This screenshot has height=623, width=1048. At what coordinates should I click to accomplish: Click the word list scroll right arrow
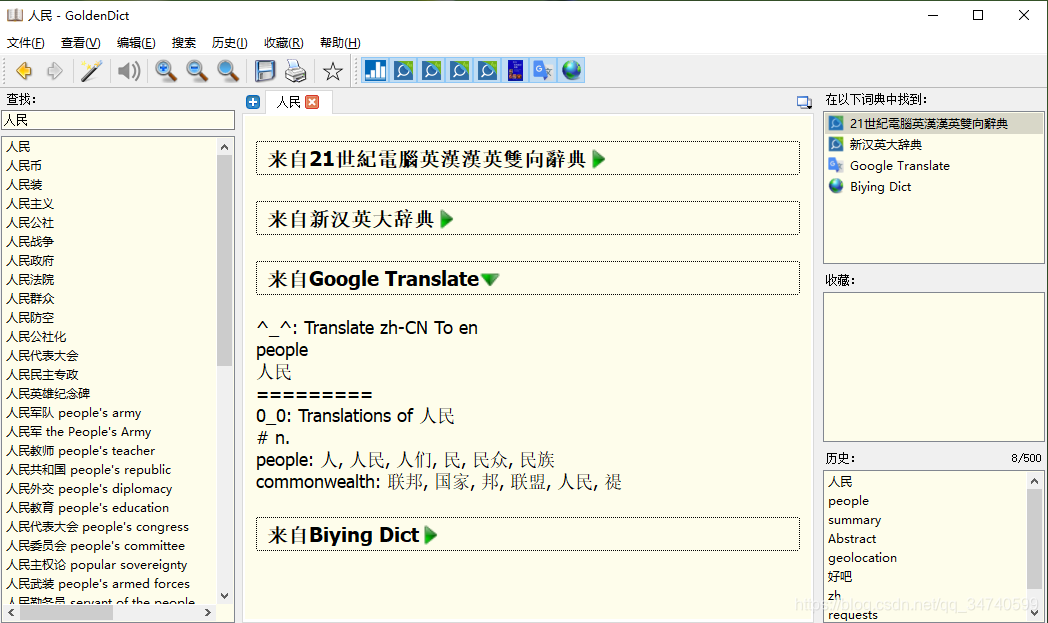click(x=208, y=612)
